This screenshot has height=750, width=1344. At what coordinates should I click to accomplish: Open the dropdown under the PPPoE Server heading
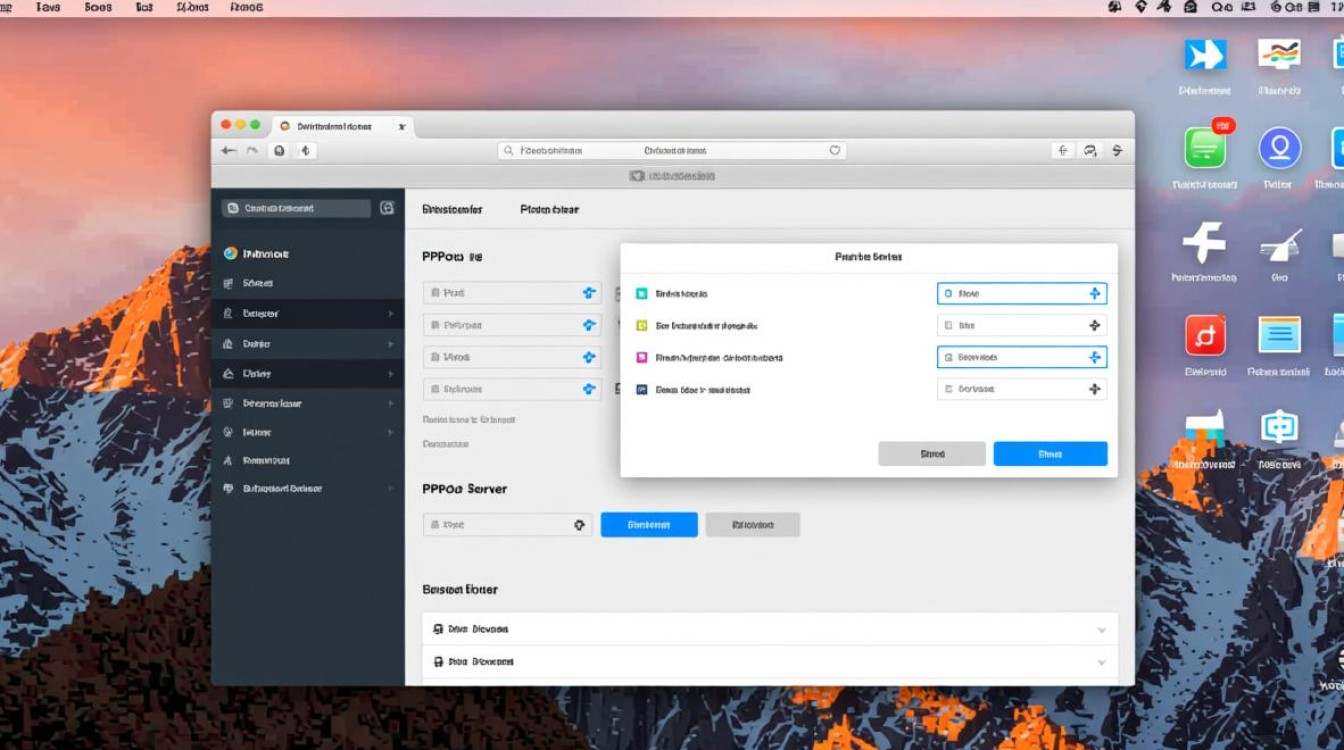(507, 524)
